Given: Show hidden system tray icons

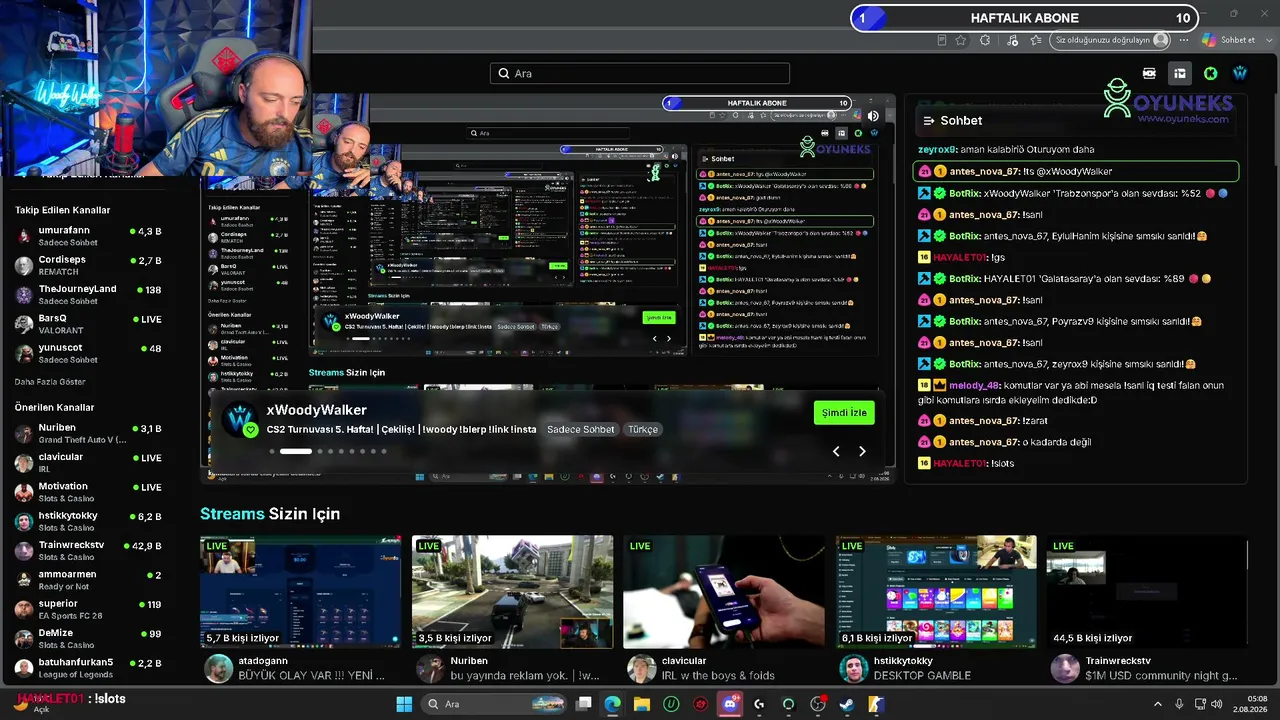Looking at the screenshot, I should tap(1160, 704).
